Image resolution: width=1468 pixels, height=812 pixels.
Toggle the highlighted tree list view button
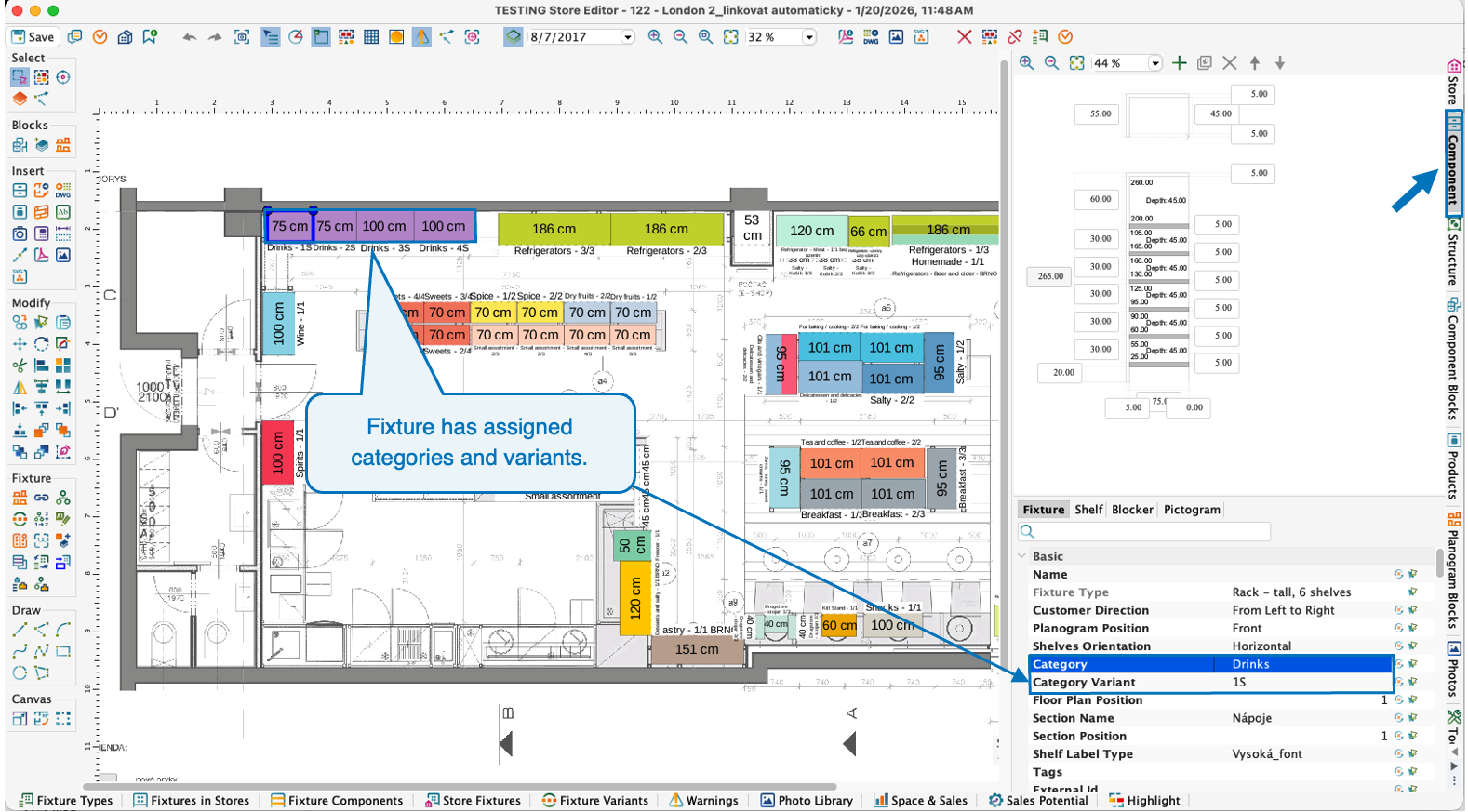tap(271, 37)
